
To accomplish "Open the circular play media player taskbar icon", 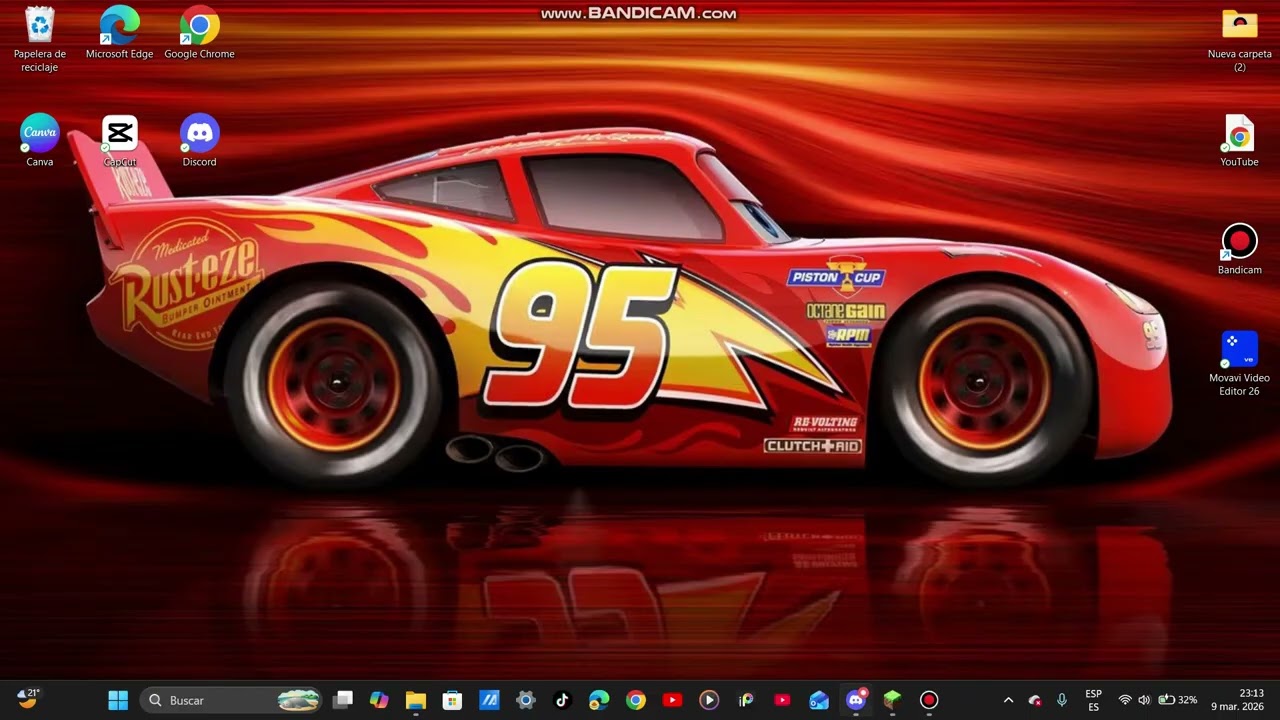I will [x=709, y=700].
